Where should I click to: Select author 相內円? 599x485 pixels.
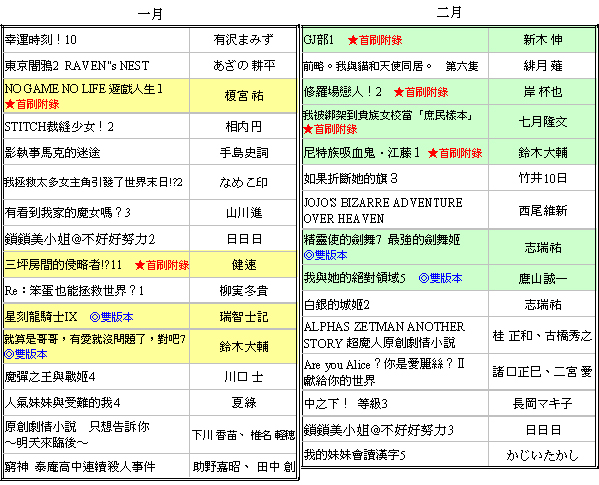pos(244,126)
